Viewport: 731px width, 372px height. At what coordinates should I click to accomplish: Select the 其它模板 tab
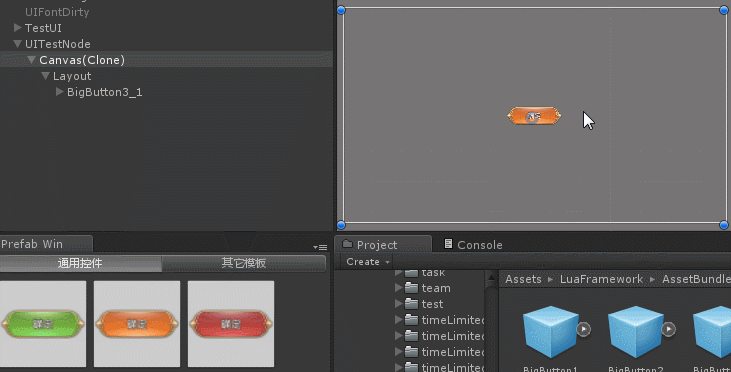tap(244, 263)
